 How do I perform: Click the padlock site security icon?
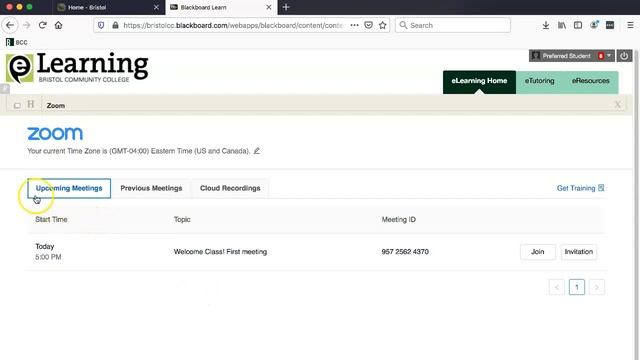point(115,25)
